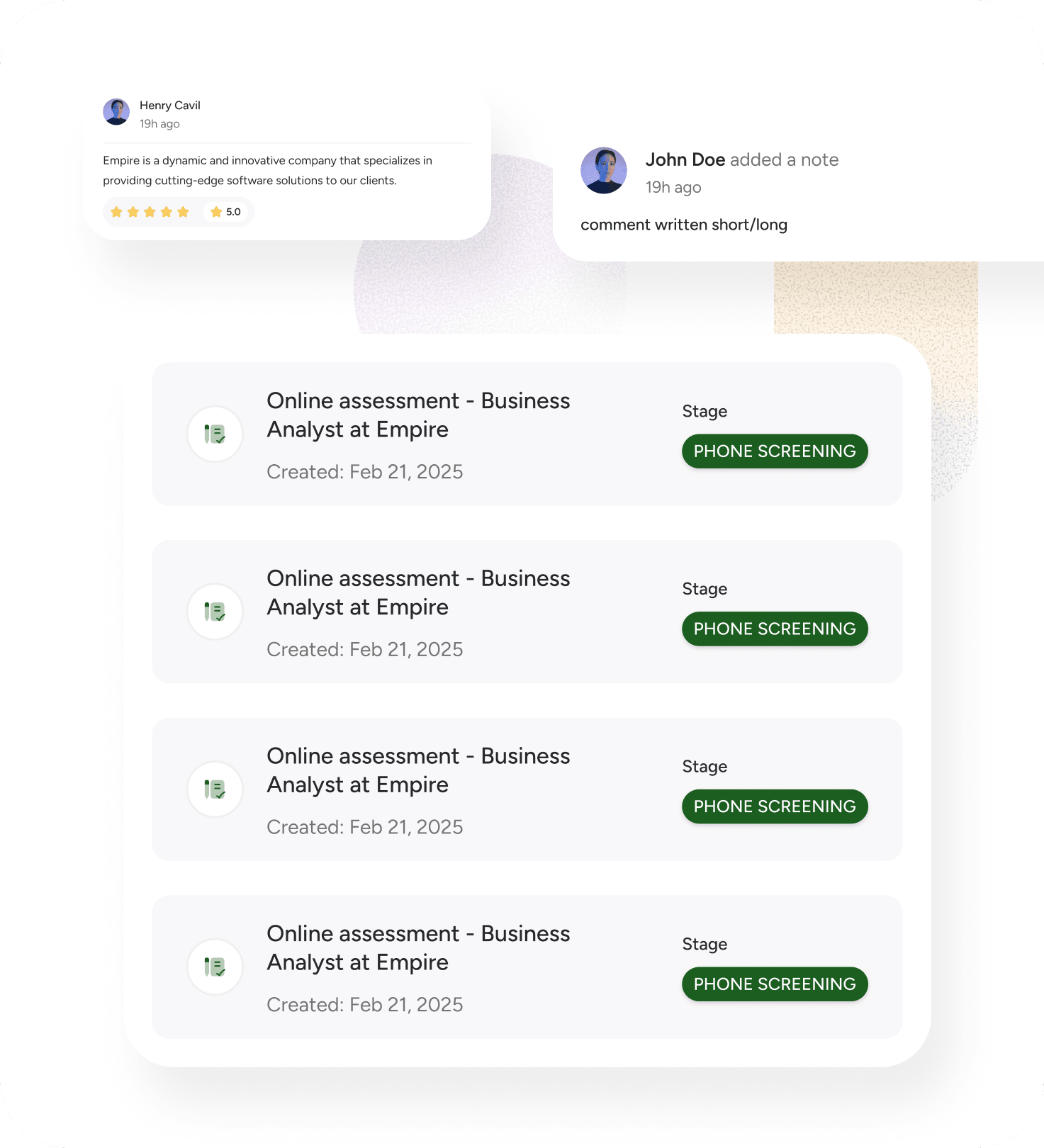Click the first PHONE SCREENING stage badge
Image resolution: width=1044 pixels, height=1148 pixels.
pyautogui.click(x=775, y=451)
